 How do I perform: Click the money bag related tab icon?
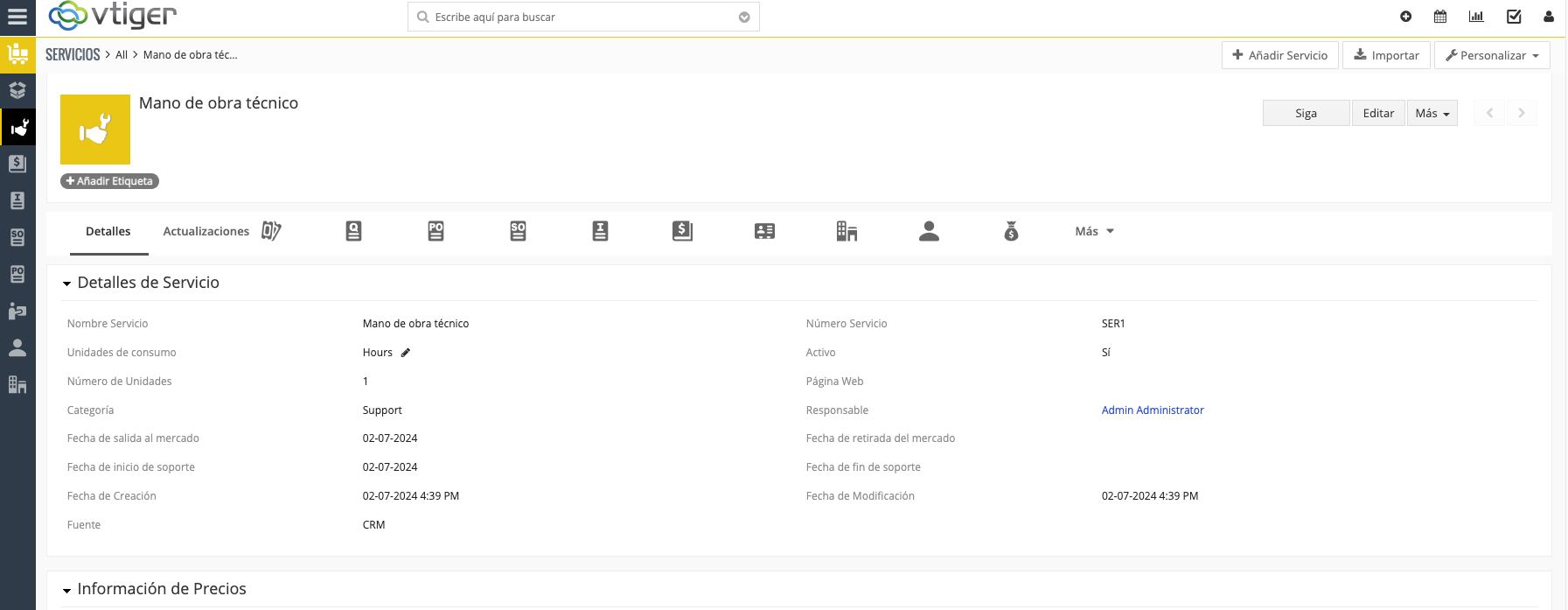pyautogui.click(x=1011, y=231)
